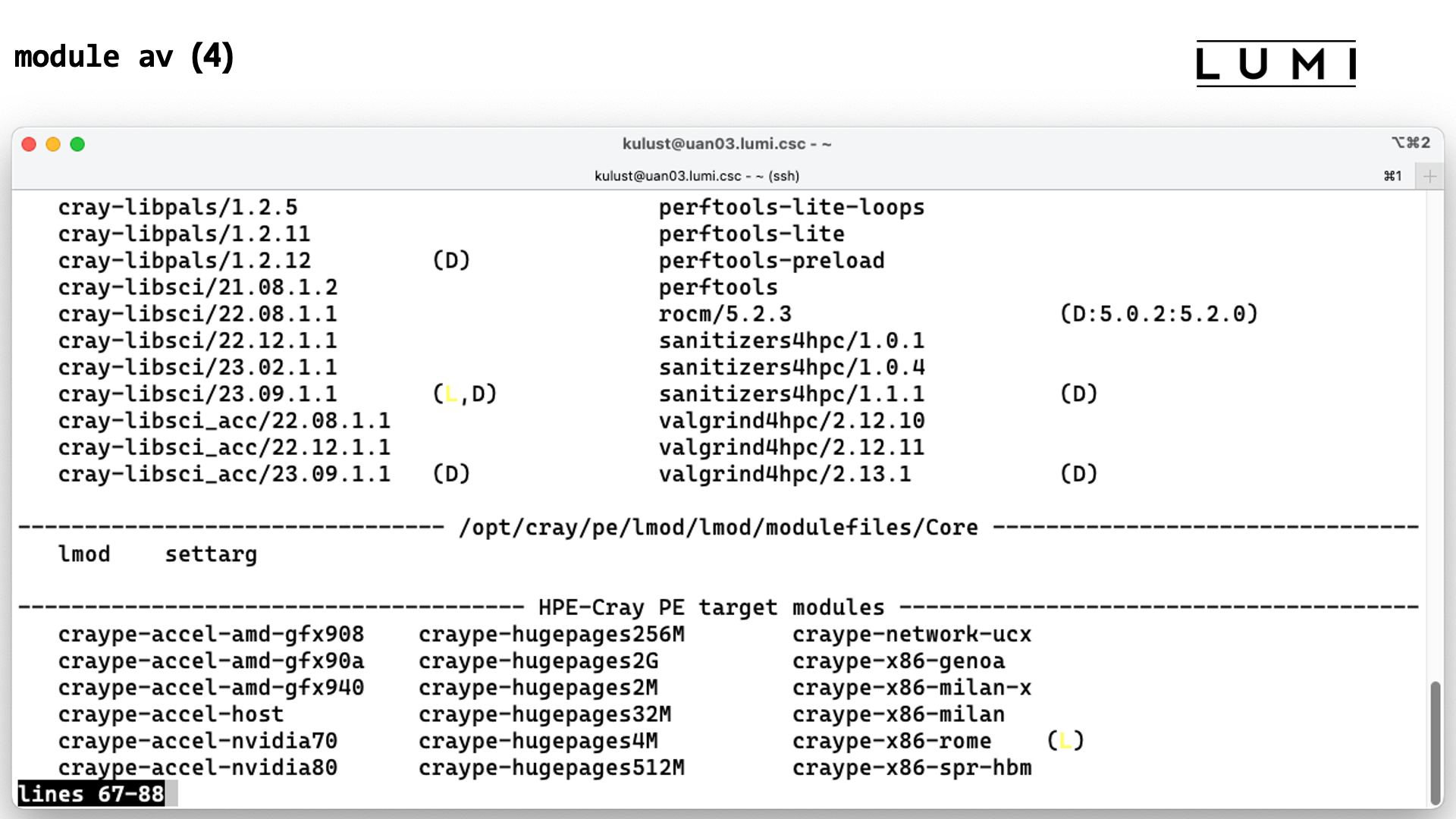The image size is (1456, 819).
Task: Select text craype-accel-amd-gfx908
Action: coord(211,635)
